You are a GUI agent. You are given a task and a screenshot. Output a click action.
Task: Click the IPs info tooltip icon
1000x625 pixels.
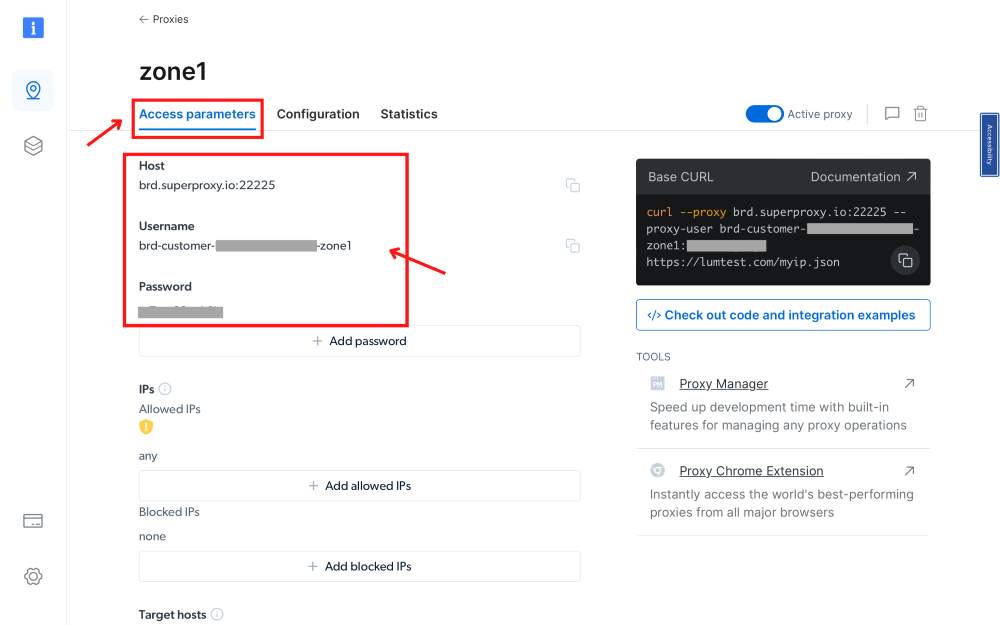click(167, 390)
